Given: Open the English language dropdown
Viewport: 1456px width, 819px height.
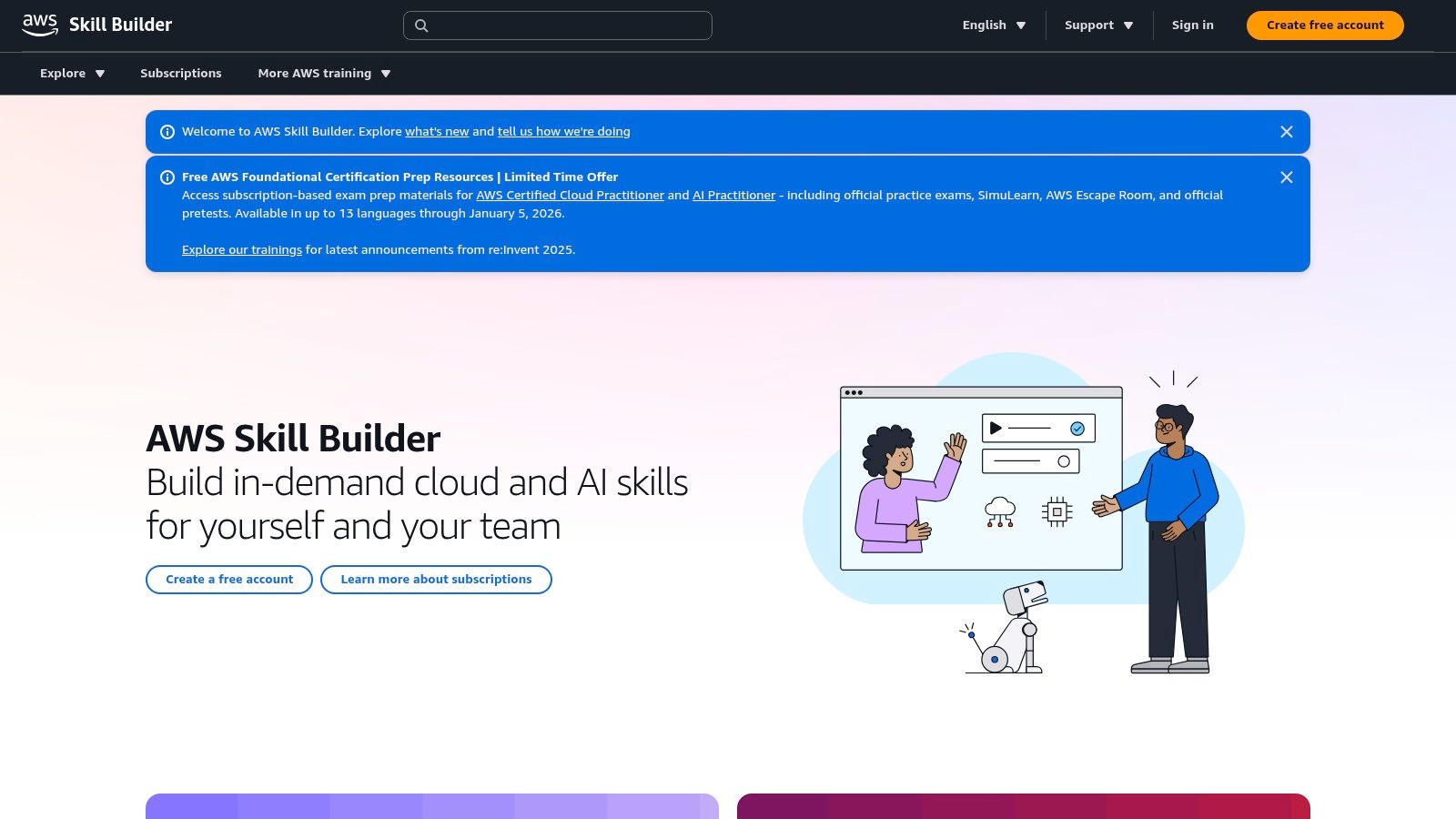Looking at the screenshot, I should (993, 25).
